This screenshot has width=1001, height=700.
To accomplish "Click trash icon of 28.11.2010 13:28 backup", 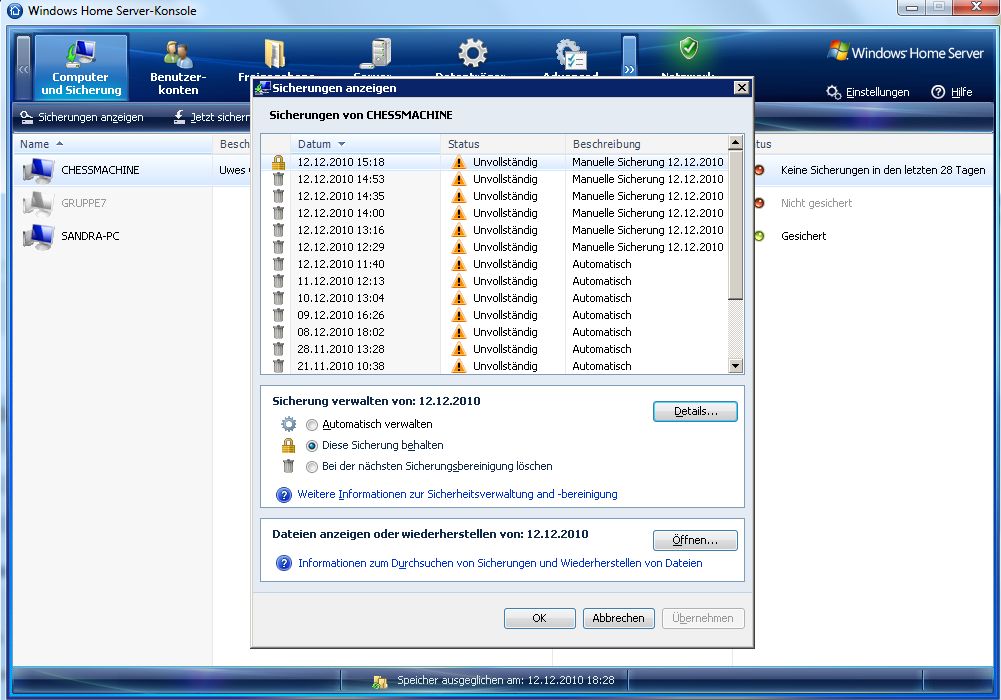I will pos(278,349).
